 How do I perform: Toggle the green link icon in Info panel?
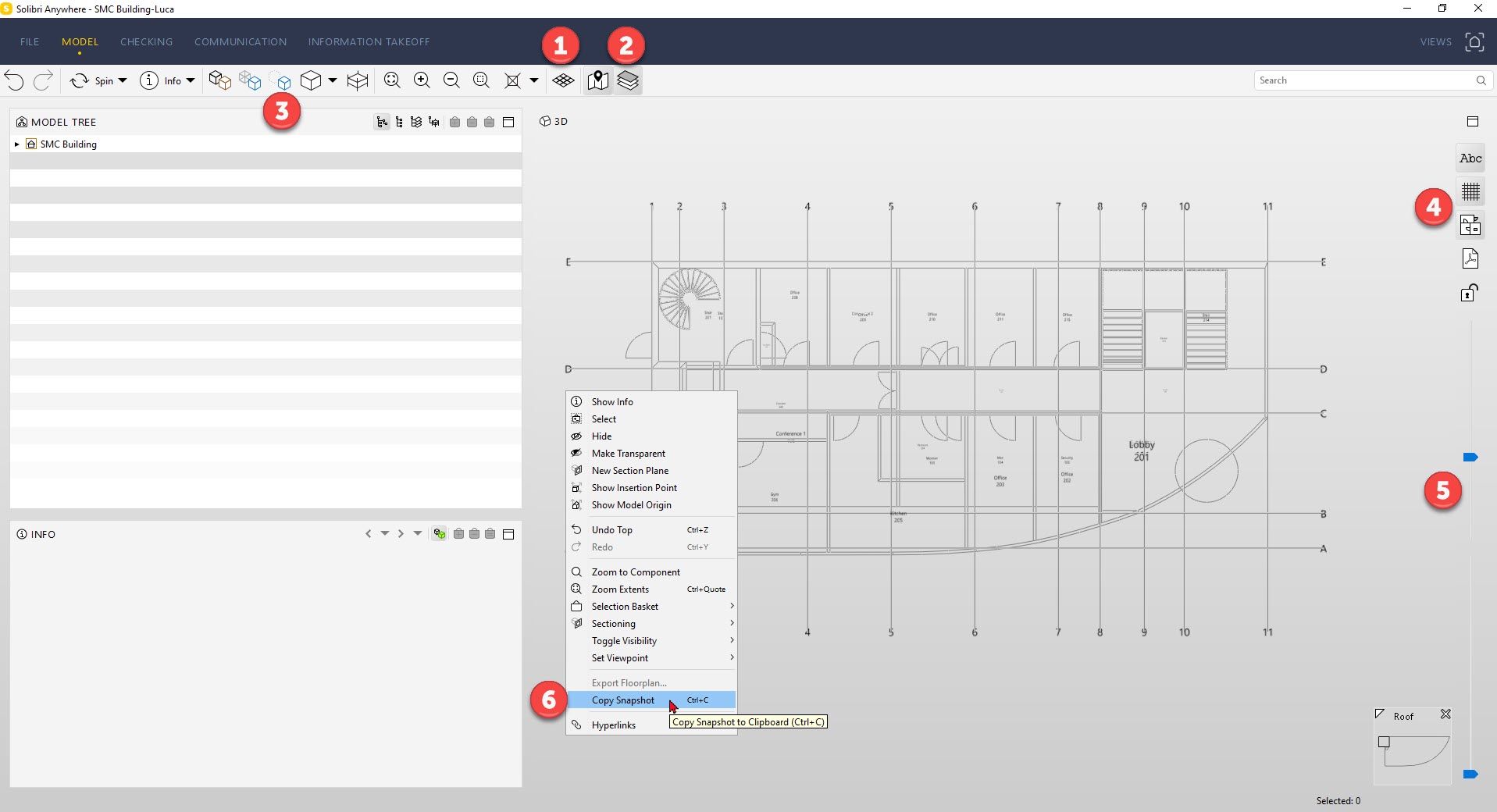click(x=440, y=534)
